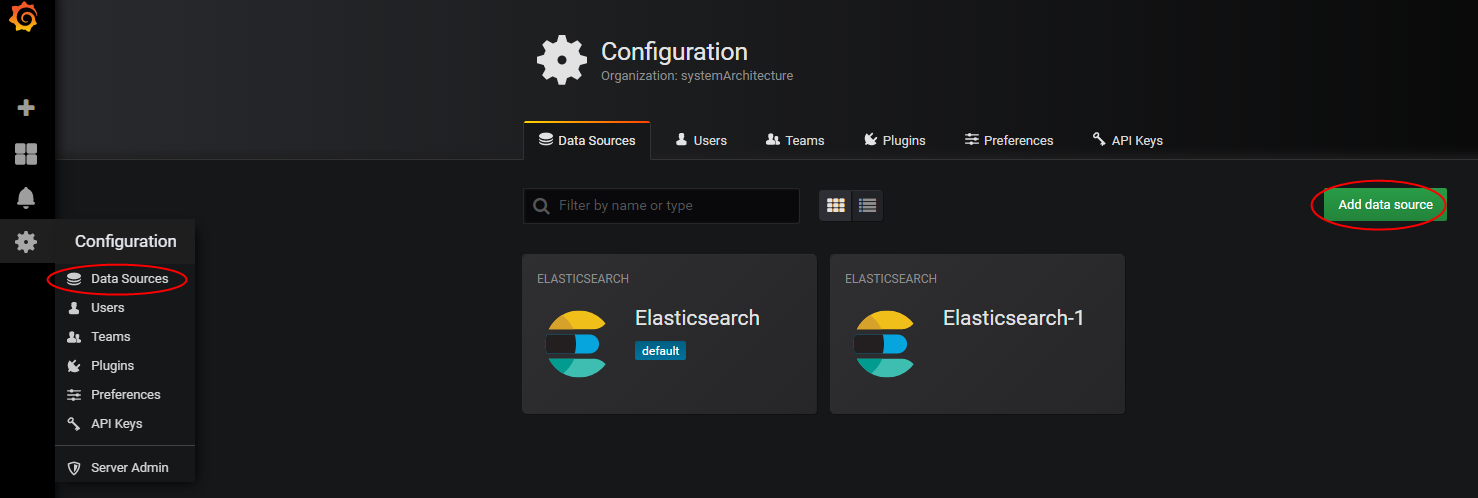Switch to the Teams tab
Screen dimensions: 1478x498
(795, 140)
